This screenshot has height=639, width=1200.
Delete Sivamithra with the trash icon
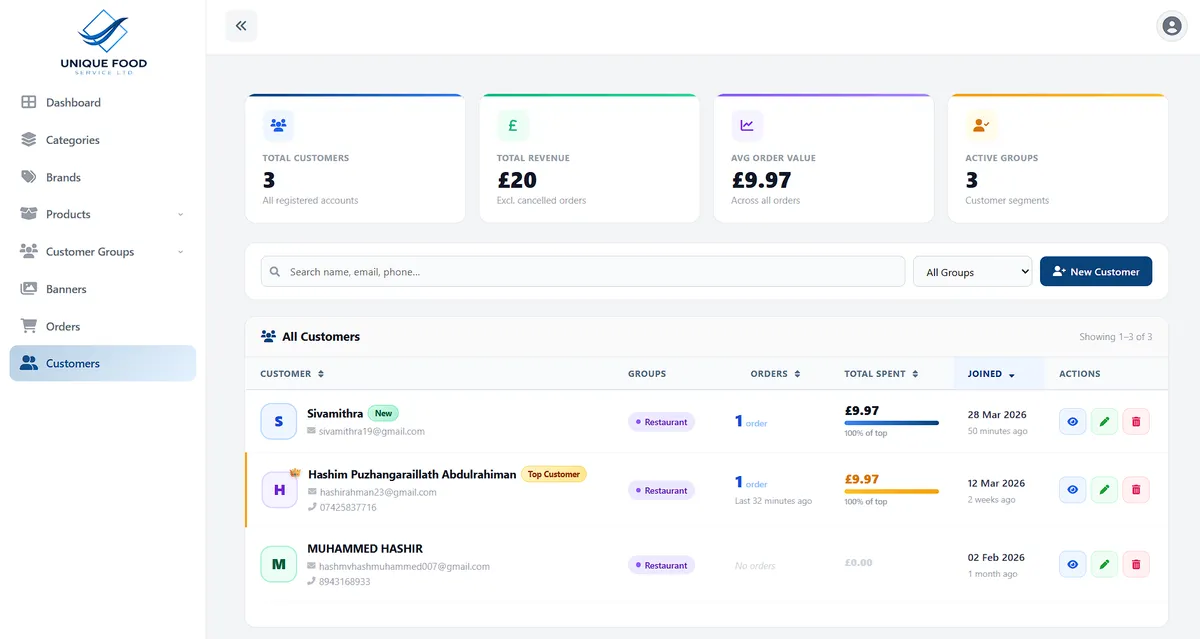[x=1136, y=422]
